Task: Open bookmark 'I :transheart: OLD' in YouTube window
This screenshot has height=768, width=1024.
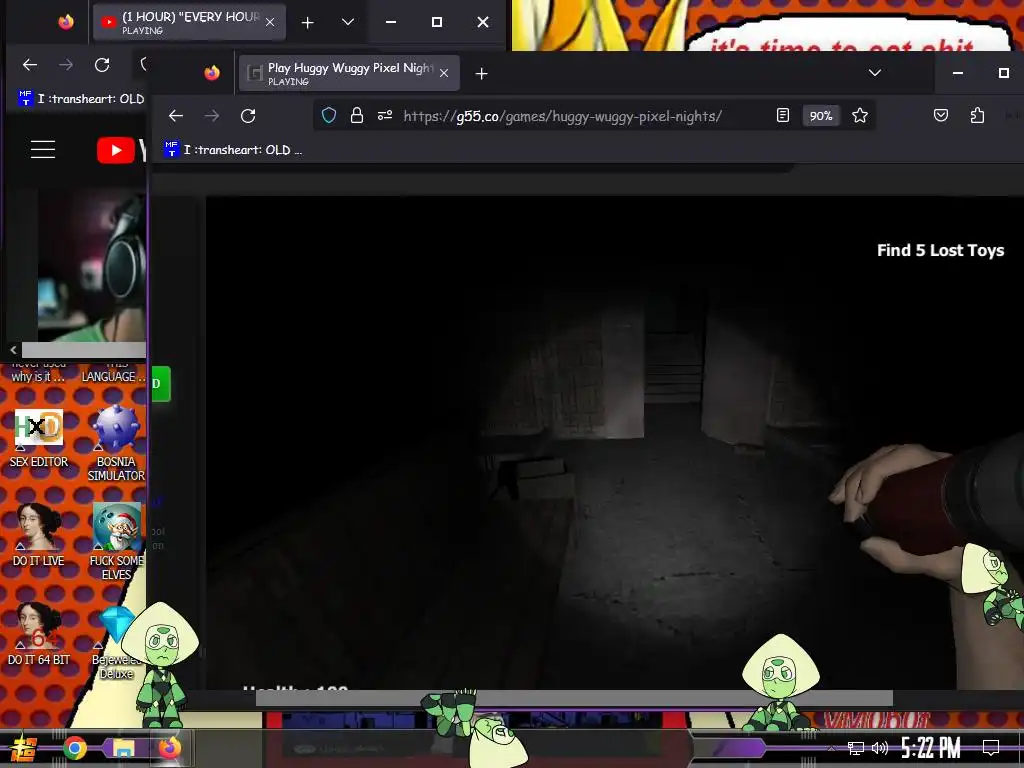Action: (x=82, y=99)
